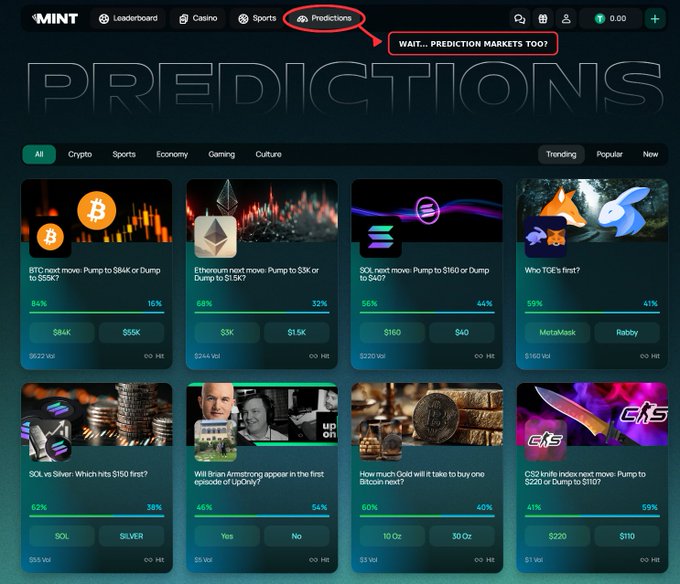
Task: Sort markets by New
Action: coord(650,154)
